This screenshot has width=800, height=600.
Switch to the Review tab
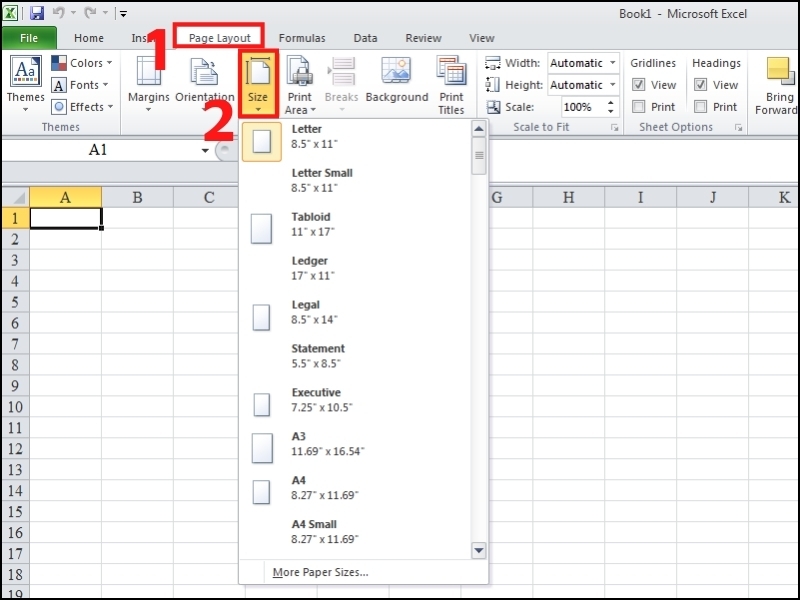click(423, 37)
